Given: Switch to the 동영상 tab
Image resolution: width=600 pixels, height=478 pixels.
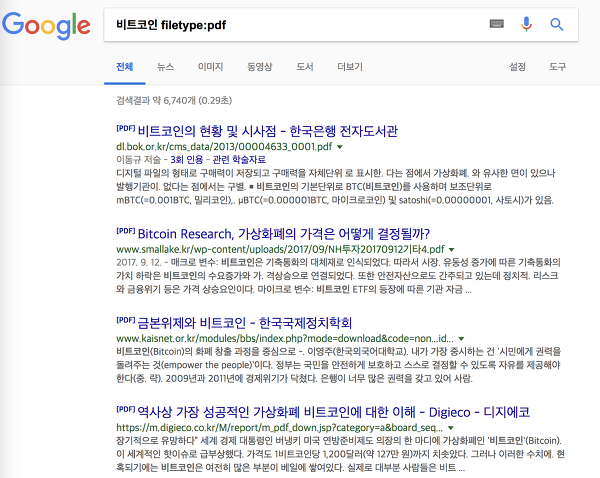Looking at the screenshot, I should (259, 67).
